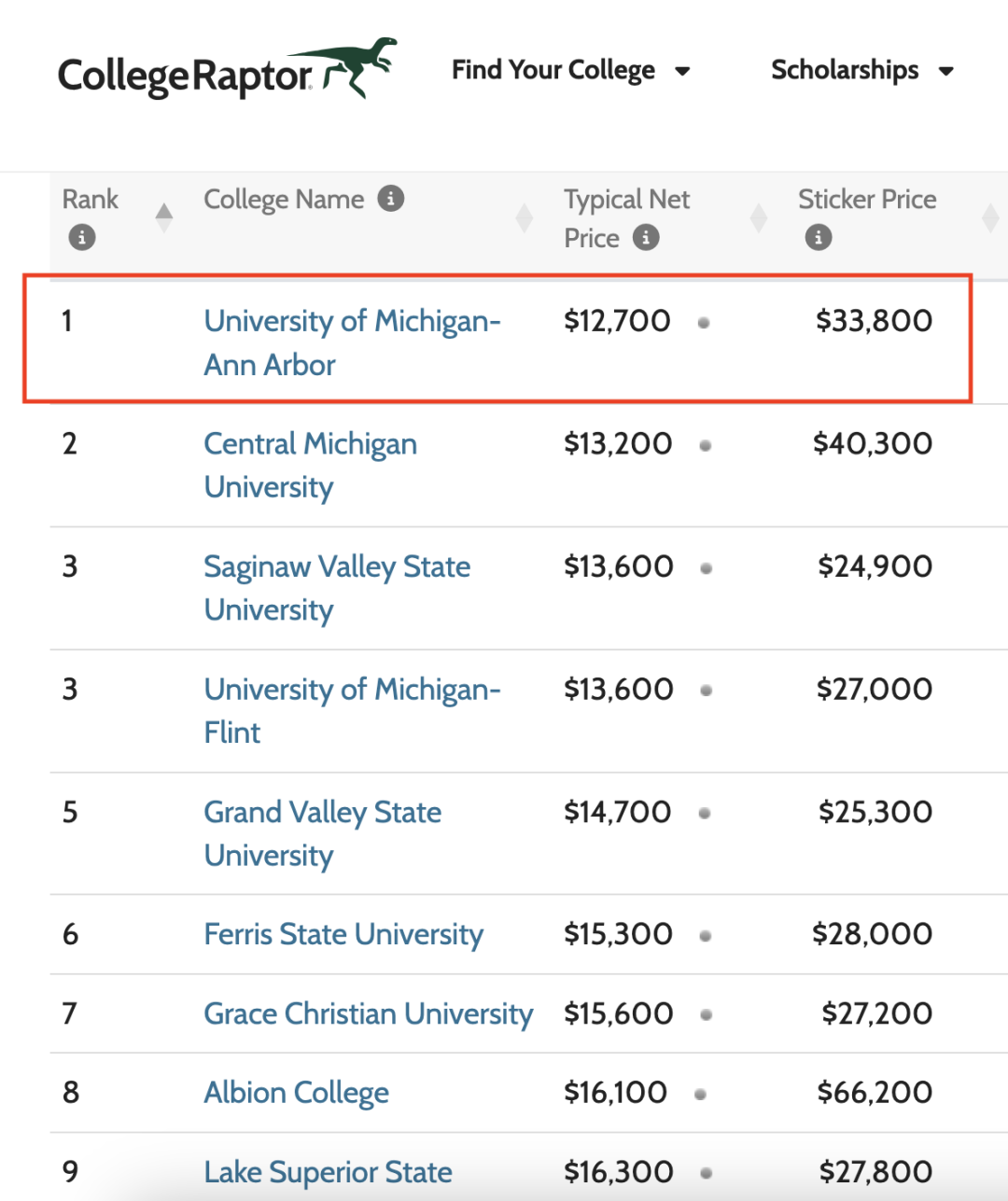Click the info icon next to Typical Net Price
The height and width of the screenshot is (1201, 1008).
click(x=646, y=238)
